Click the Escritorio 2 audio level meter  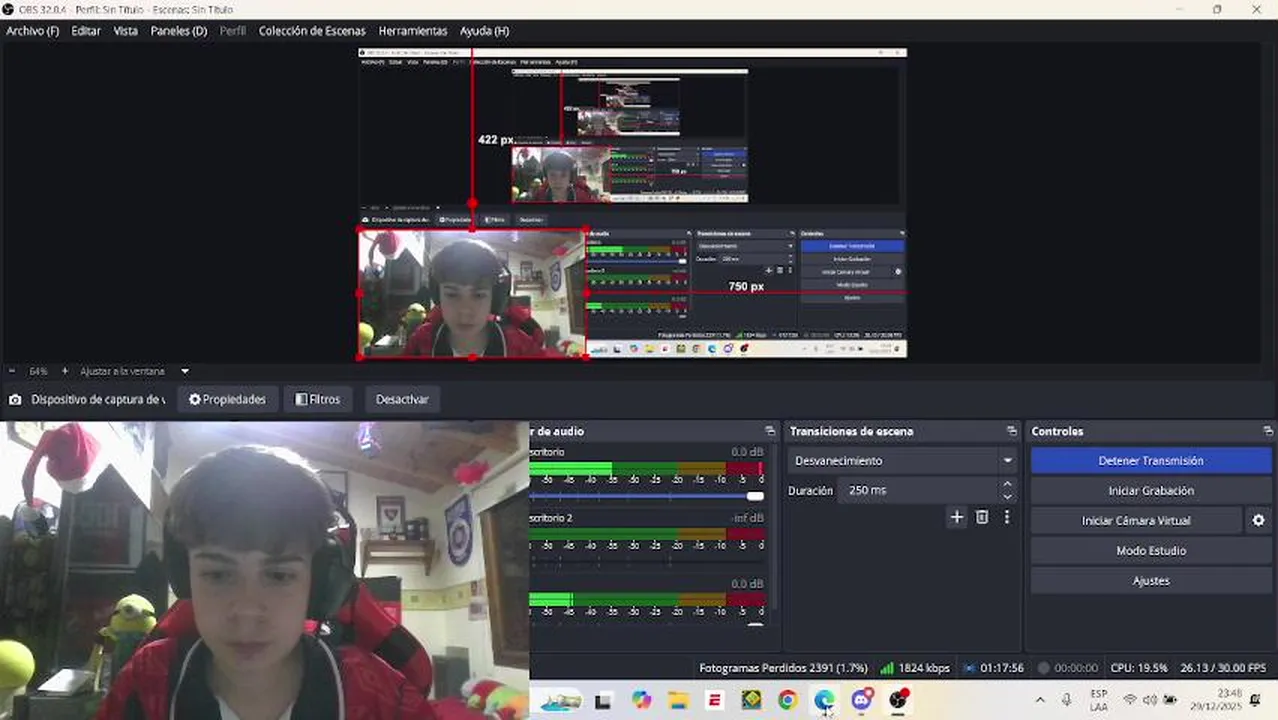click(x=647, y=534)
